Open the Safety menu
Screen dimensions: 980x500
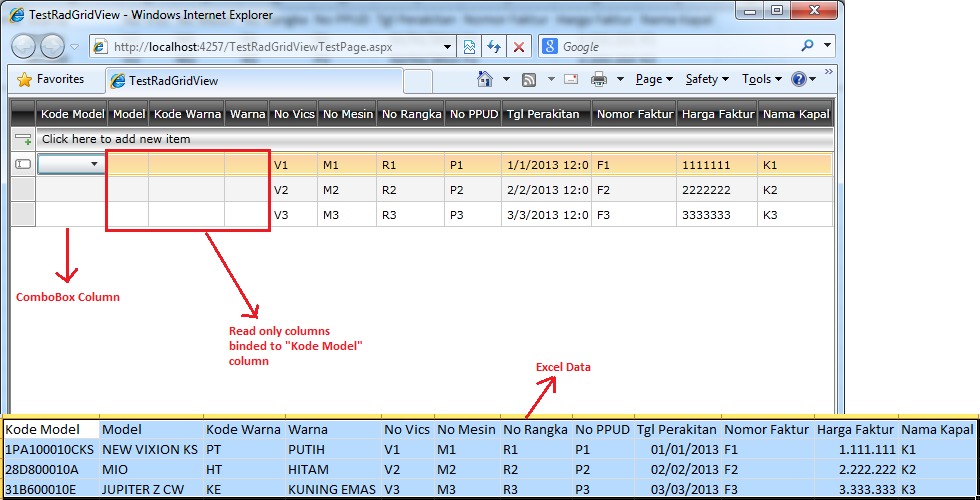[x=707, y=79]
